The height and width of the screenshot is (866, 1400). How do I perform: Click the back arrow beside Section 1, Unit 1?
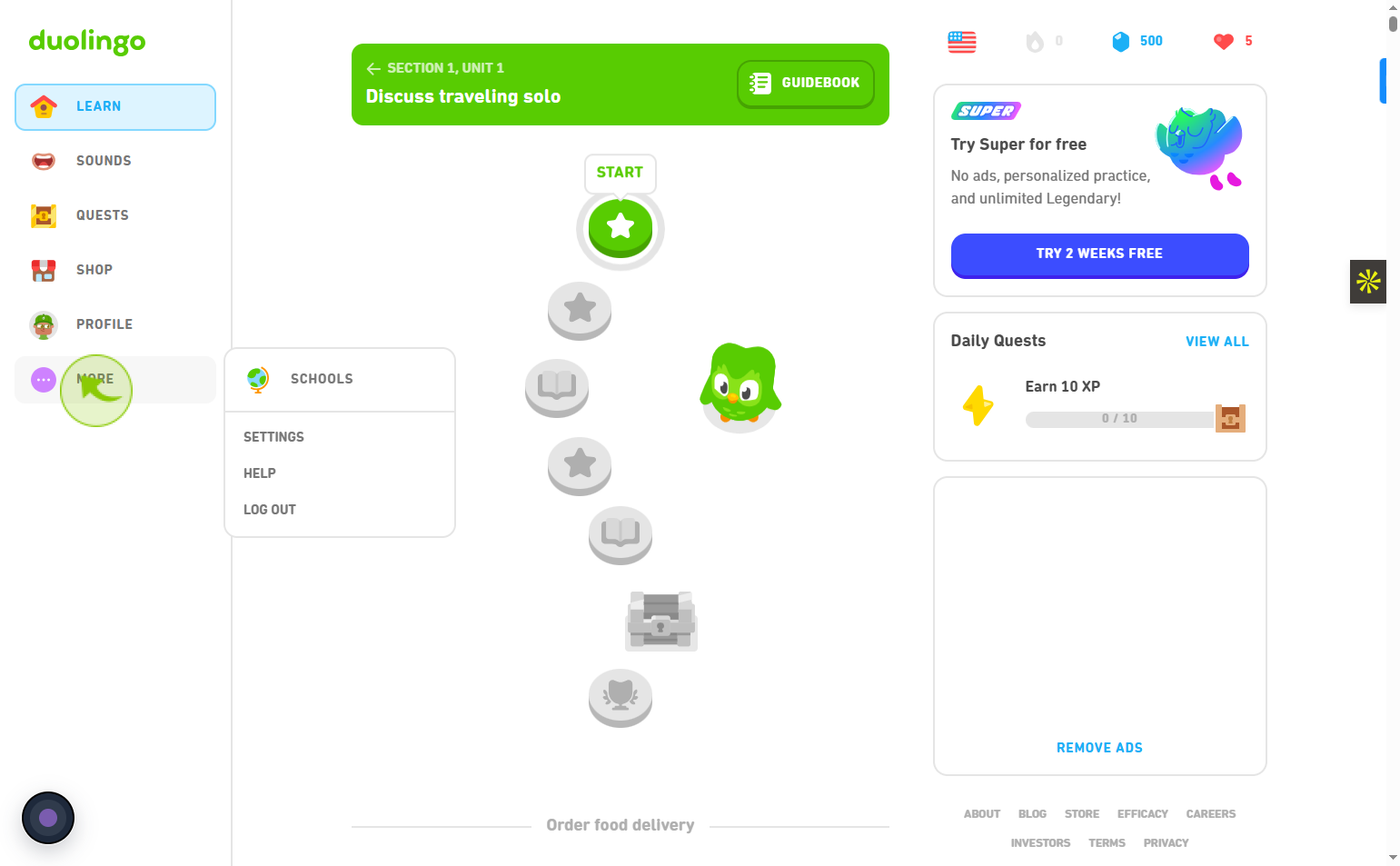[373, 68]
